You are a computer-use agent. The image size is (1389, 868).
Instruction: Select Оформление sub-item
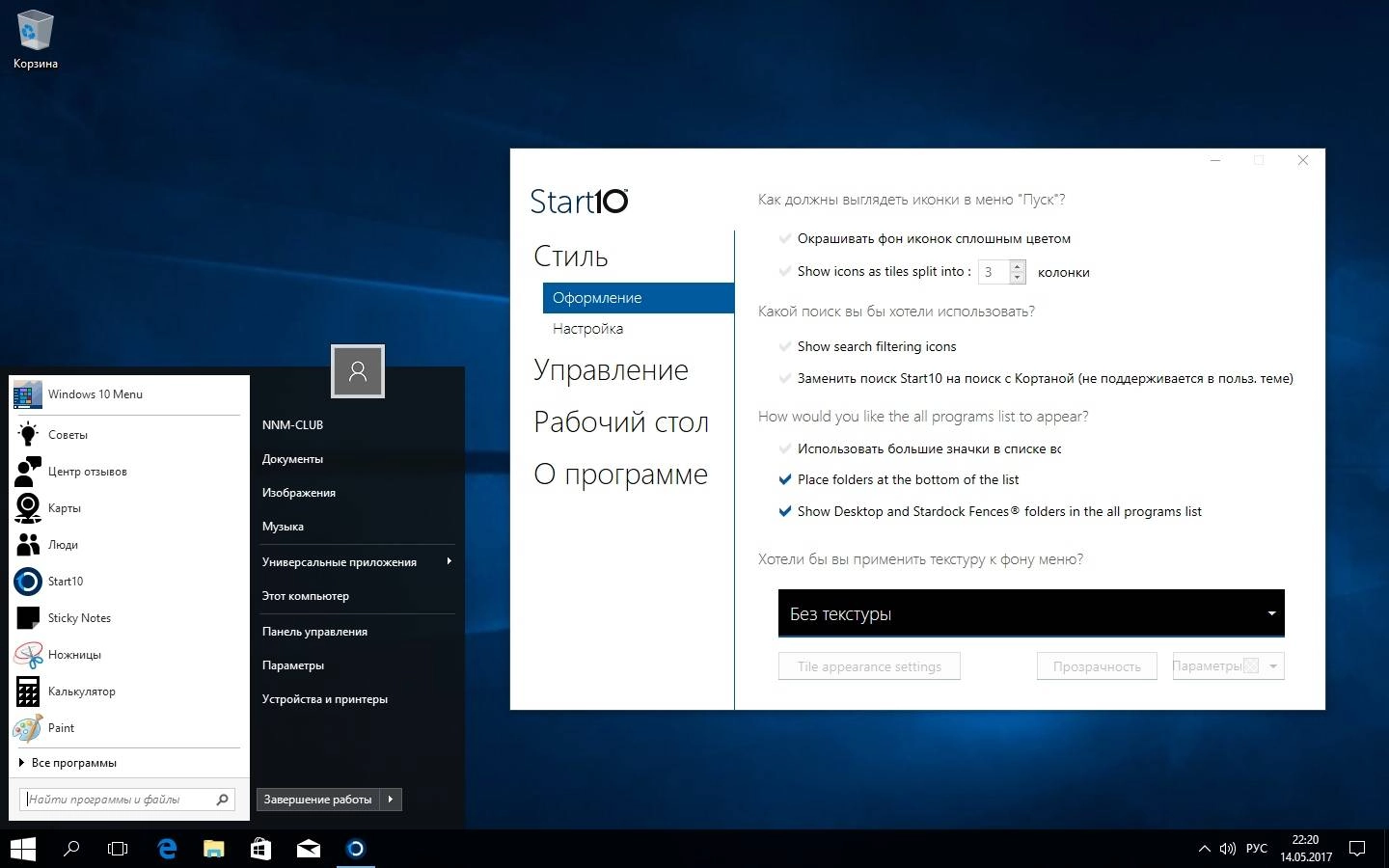(x=639, y=298)
